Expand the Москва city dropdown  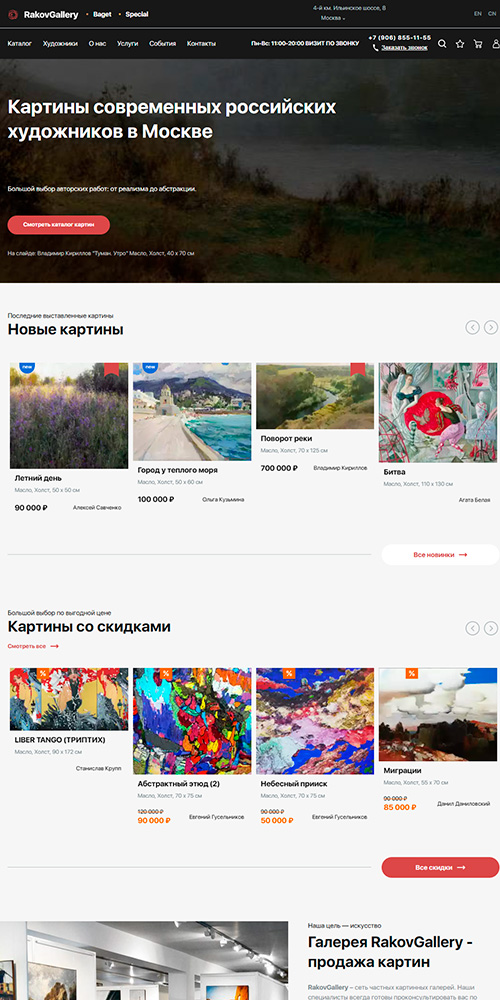pos(333,18)
